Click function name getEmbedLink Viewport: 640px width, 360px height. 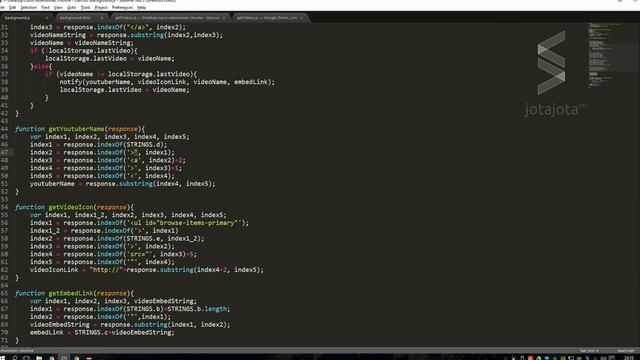71,293
